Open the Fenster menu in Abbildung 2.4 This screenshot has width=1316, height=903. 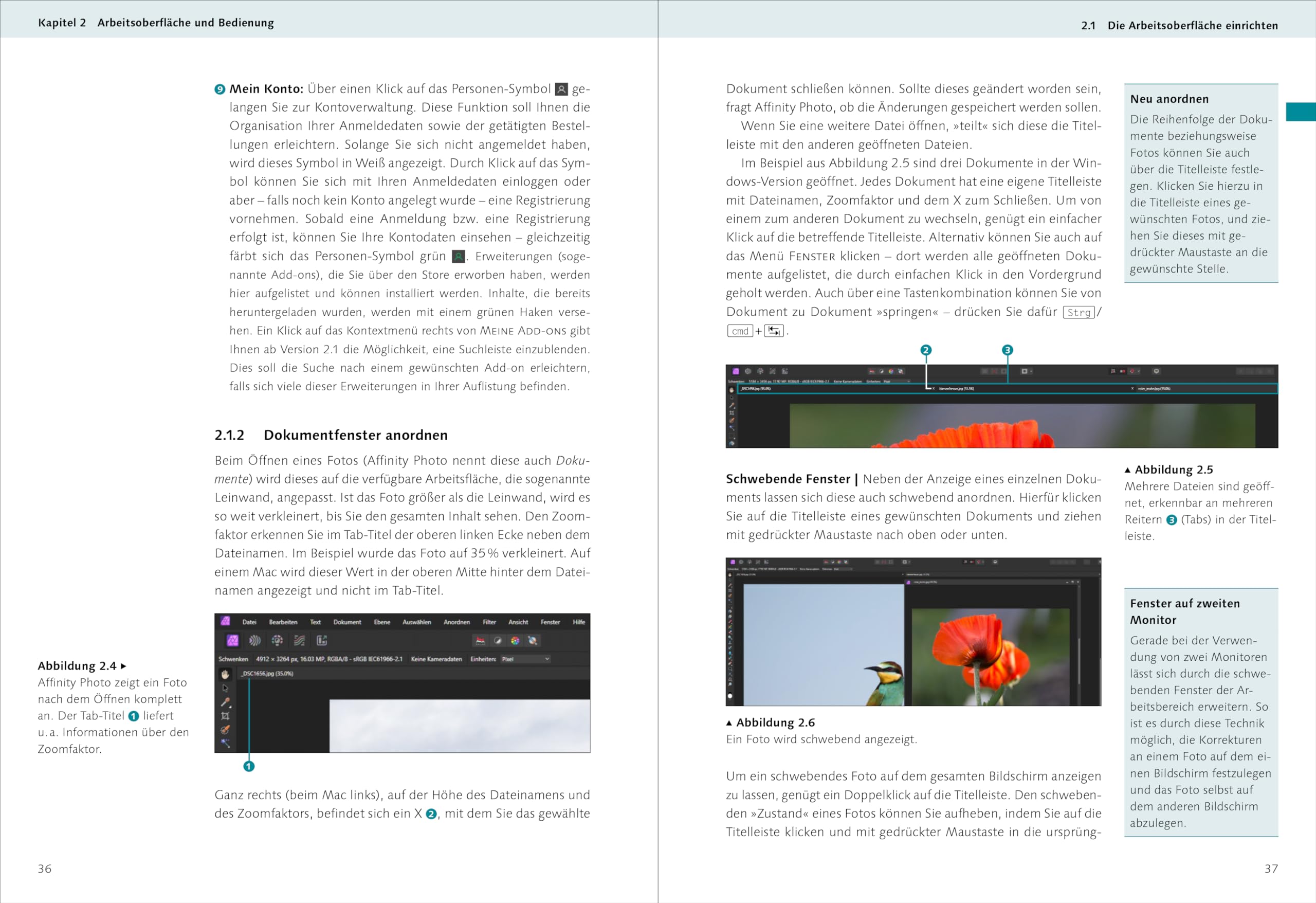(550, 622)
